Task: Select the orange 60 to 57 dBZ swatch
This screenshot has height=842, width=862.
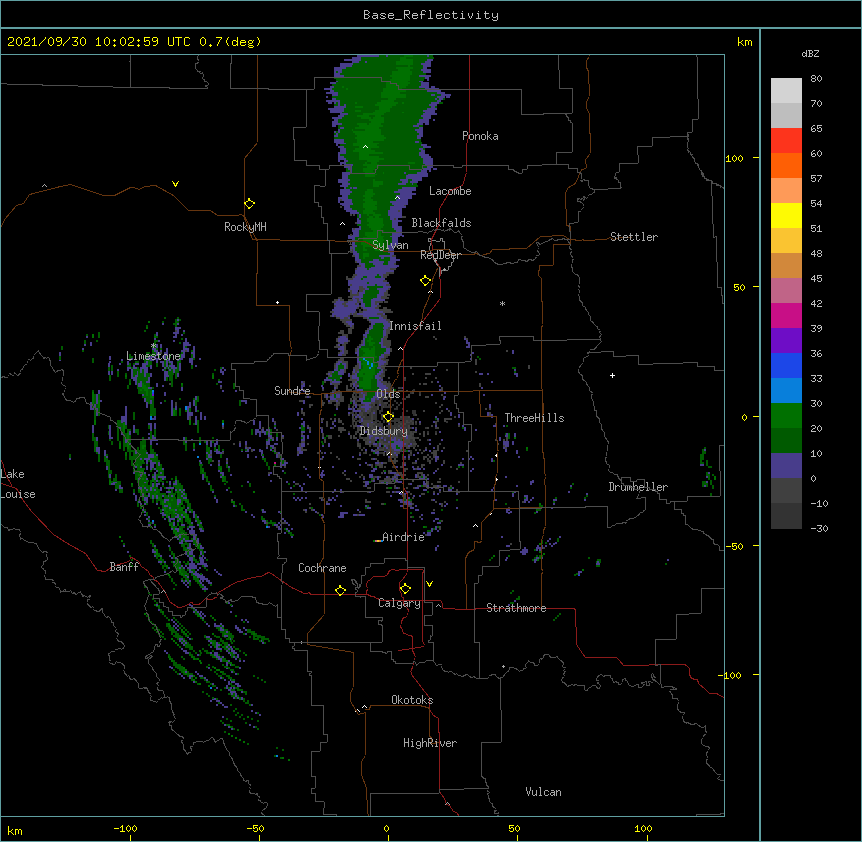Action: click(x=786, y=165)
